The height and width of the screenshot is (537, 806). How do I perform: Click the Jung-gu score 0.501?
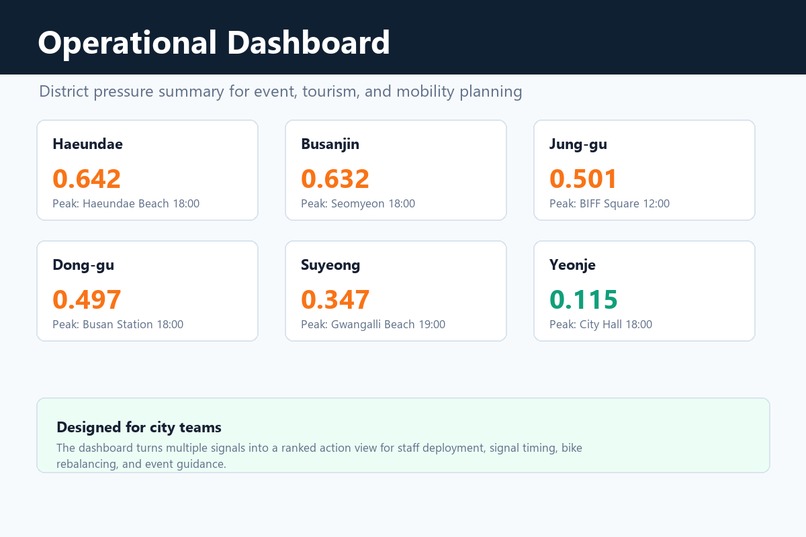(583, 179)
